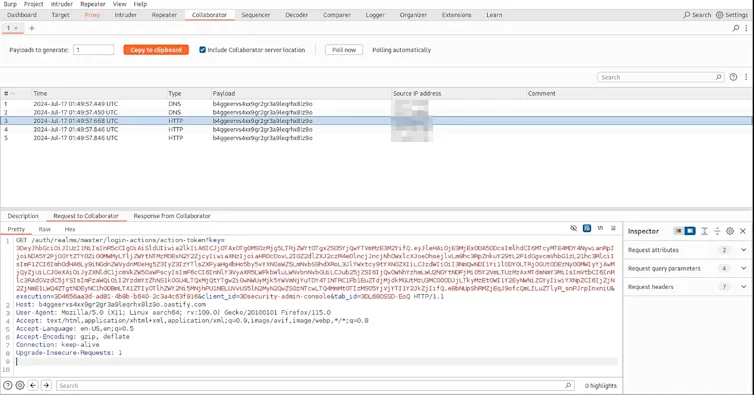Uncheck Include Collaborator server location

(202, 50)
